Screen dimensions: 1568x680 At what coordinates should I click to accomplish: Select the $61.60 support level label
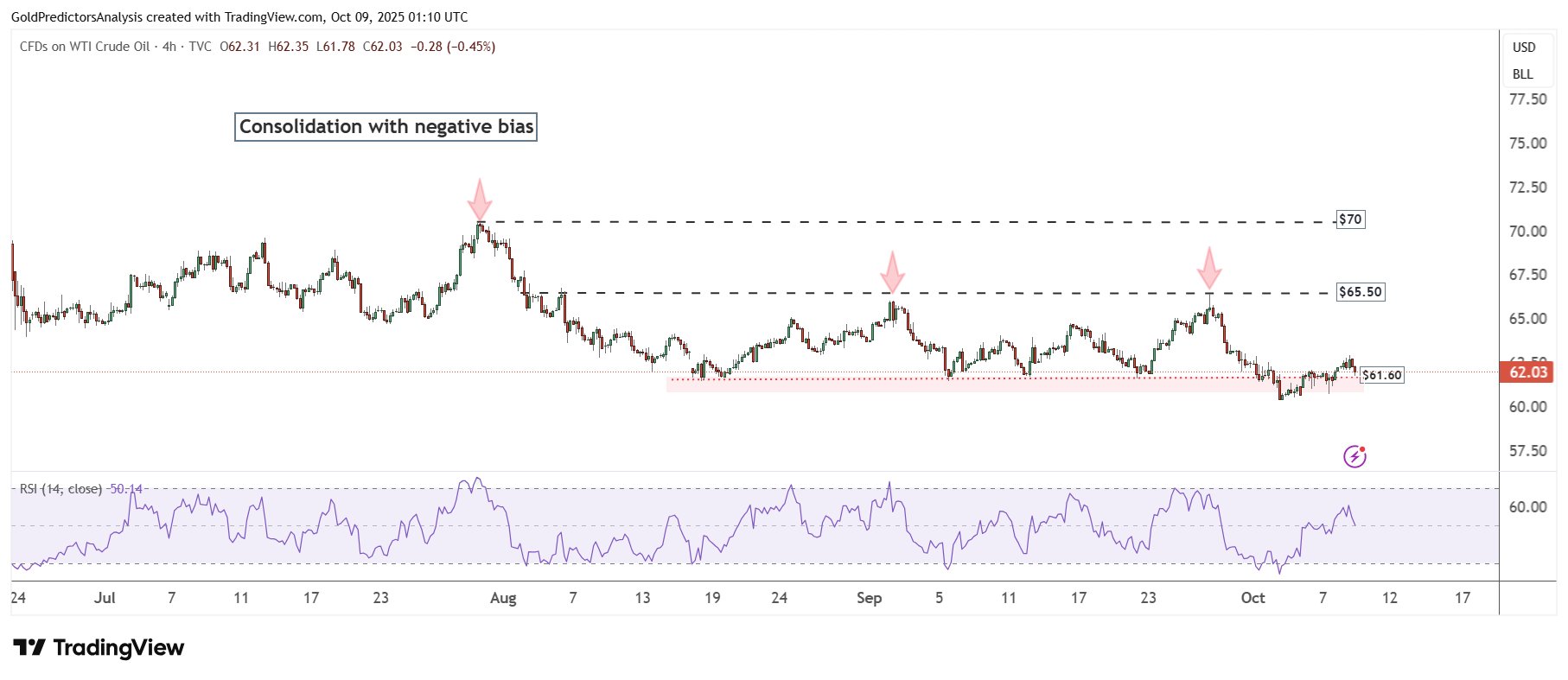point(1381,375)
